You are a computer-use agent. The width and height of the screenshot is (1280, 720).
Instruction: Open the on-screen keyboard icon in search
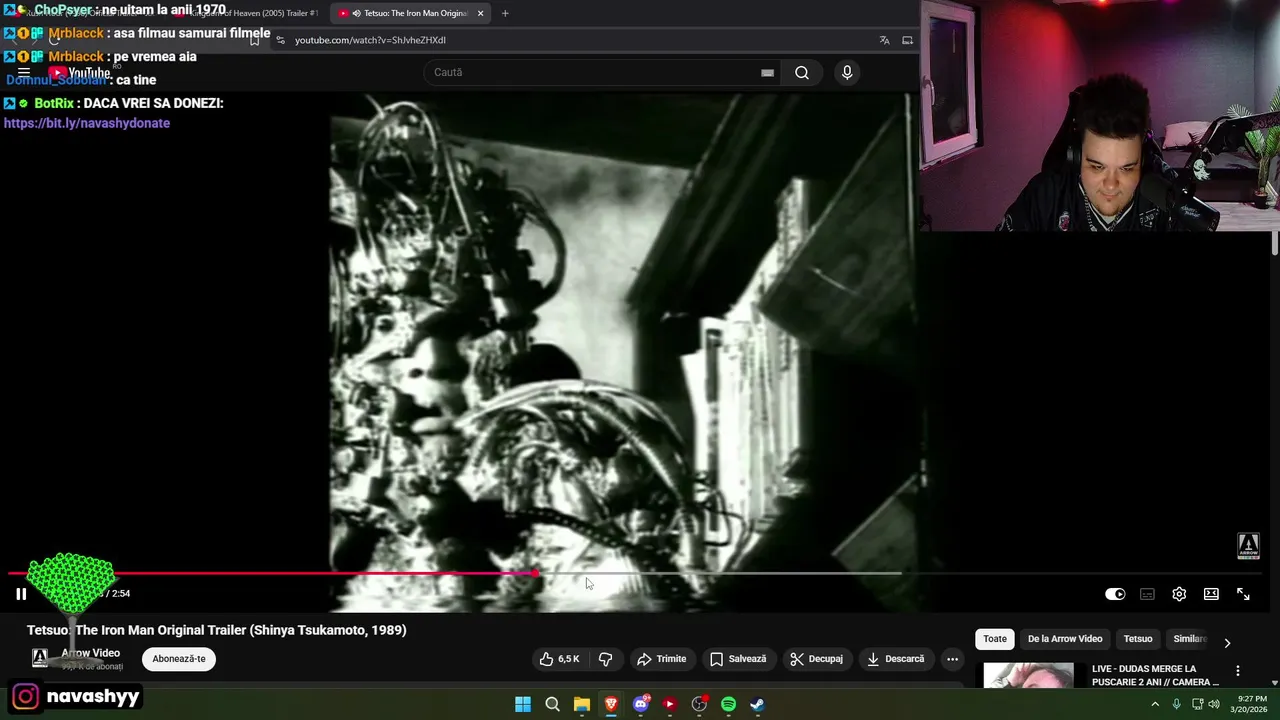(767, 72)
